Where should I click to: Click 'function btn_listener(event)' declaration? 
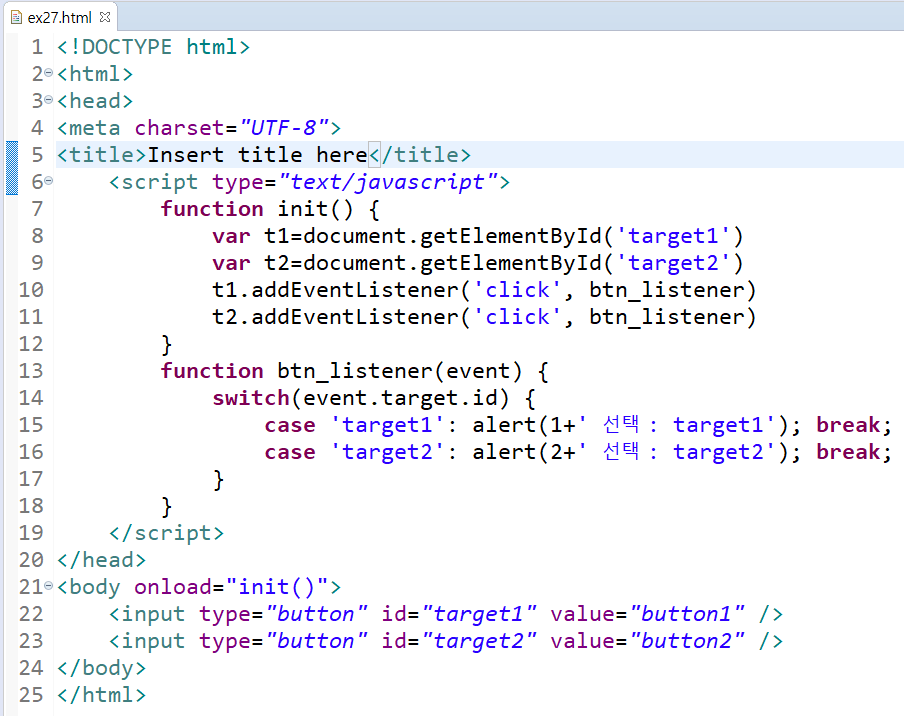click(341, 371)
